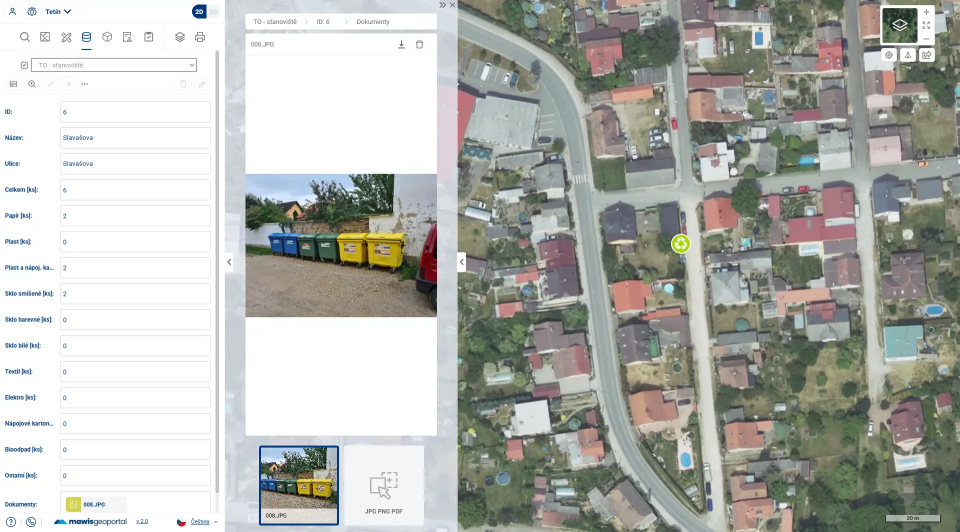
Task: Toggle the checkbox beside TO - stanoviště
Action: point(24,65)
